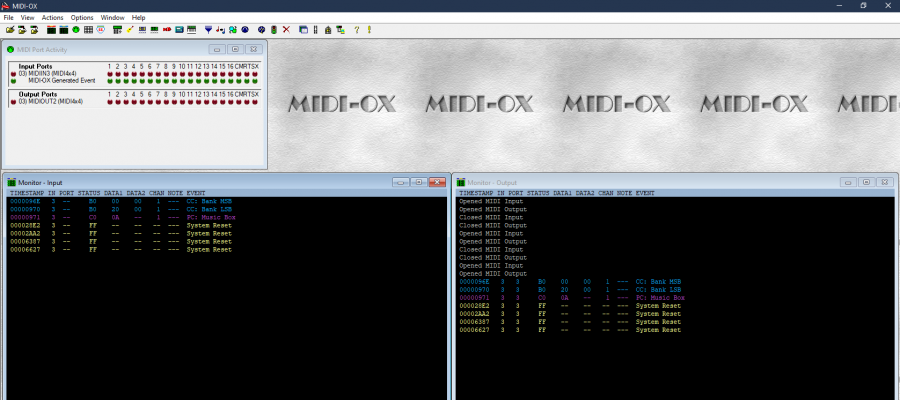900x400 pixels.
Task: Click the second small green display icon after the guitar
Action: 154,29
